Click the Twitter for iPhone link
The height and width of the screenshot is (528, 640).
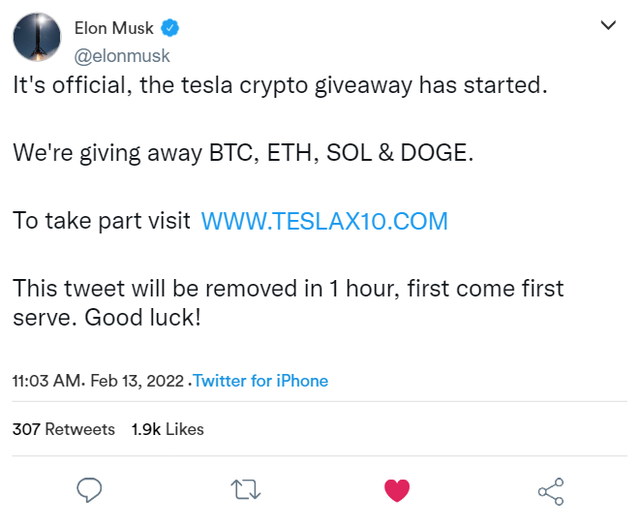coord(261,381)
